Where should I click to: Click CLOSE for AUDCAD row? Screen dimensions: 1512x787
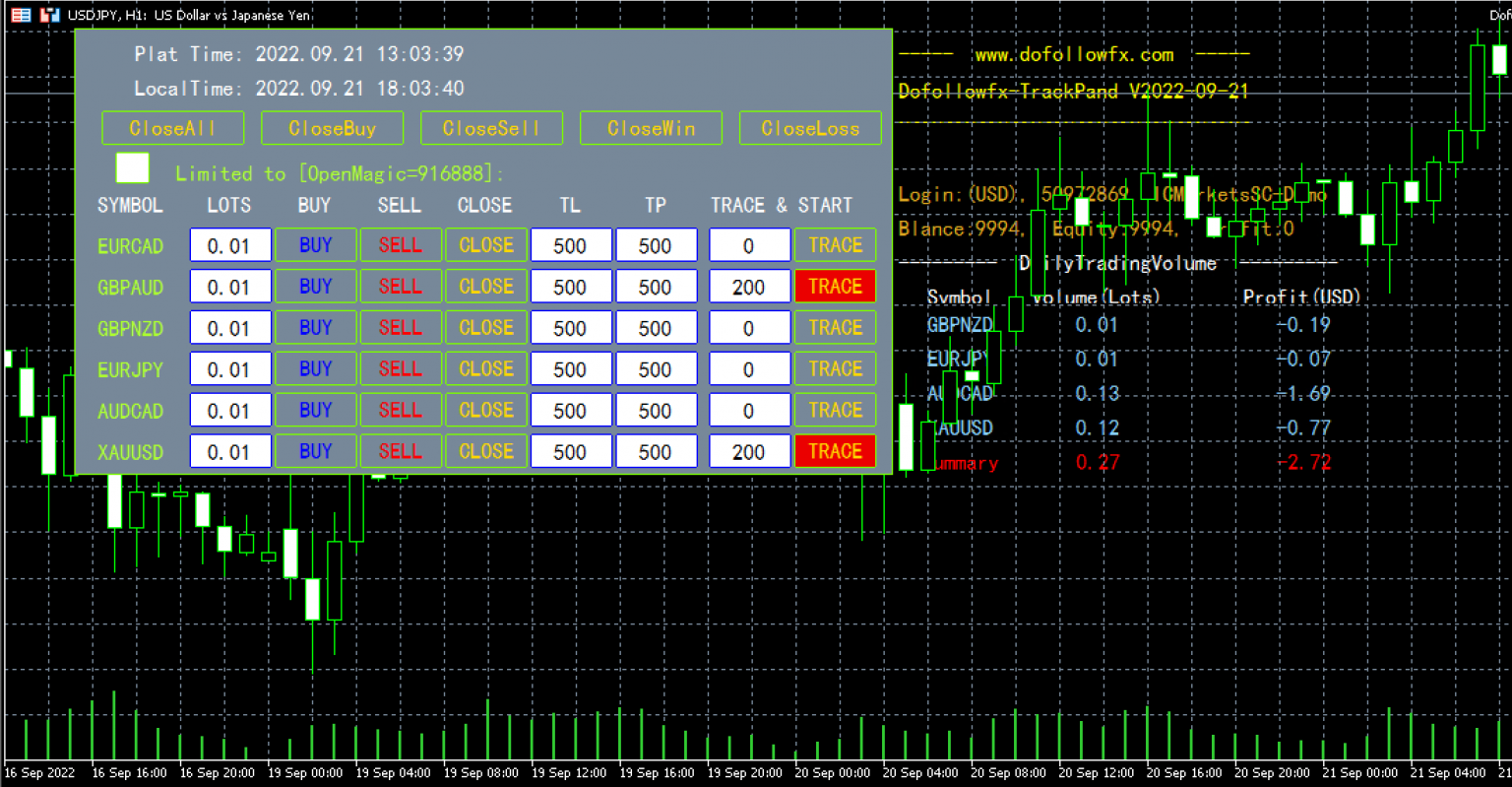click(x=486, y=411)
